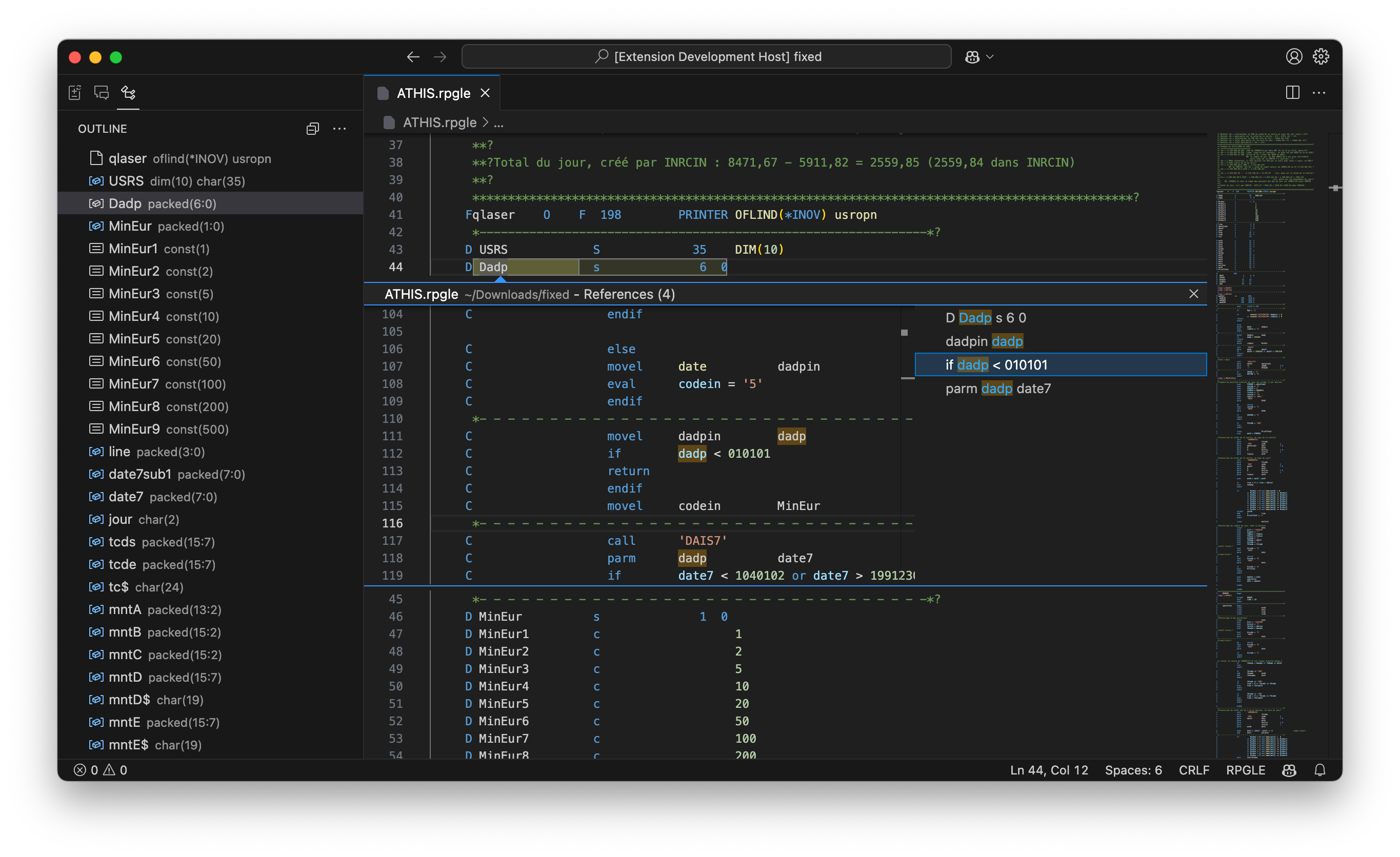Close the ATHIS.rpgle tab
Image resolution: width=1400 pixels, height=857 pixels.
point(485,93)
